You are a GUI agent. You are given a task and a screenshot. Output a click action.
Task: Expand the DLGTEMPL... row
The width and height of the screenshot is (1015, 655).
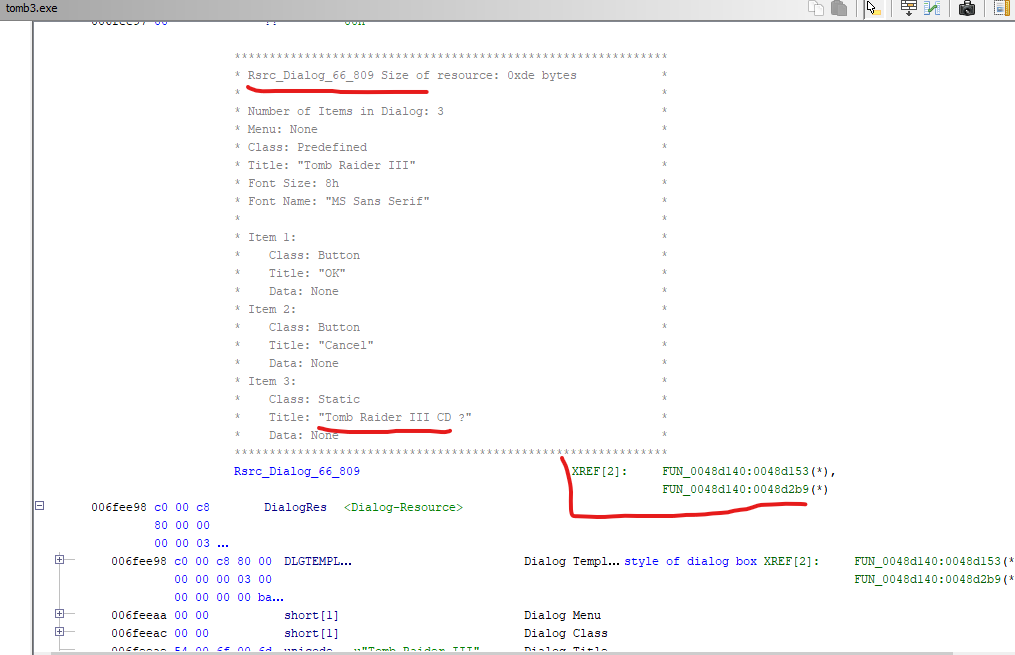[59, 561]
